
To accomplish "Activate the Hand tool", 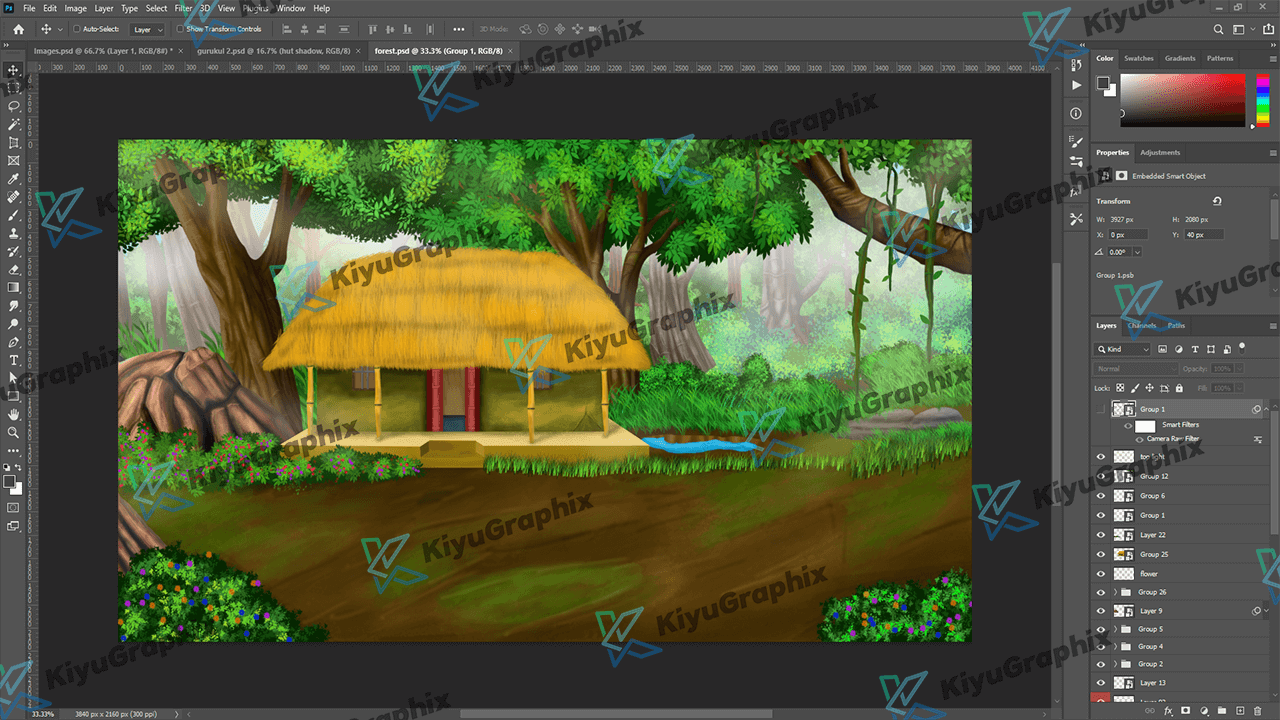I will point(14,414).
